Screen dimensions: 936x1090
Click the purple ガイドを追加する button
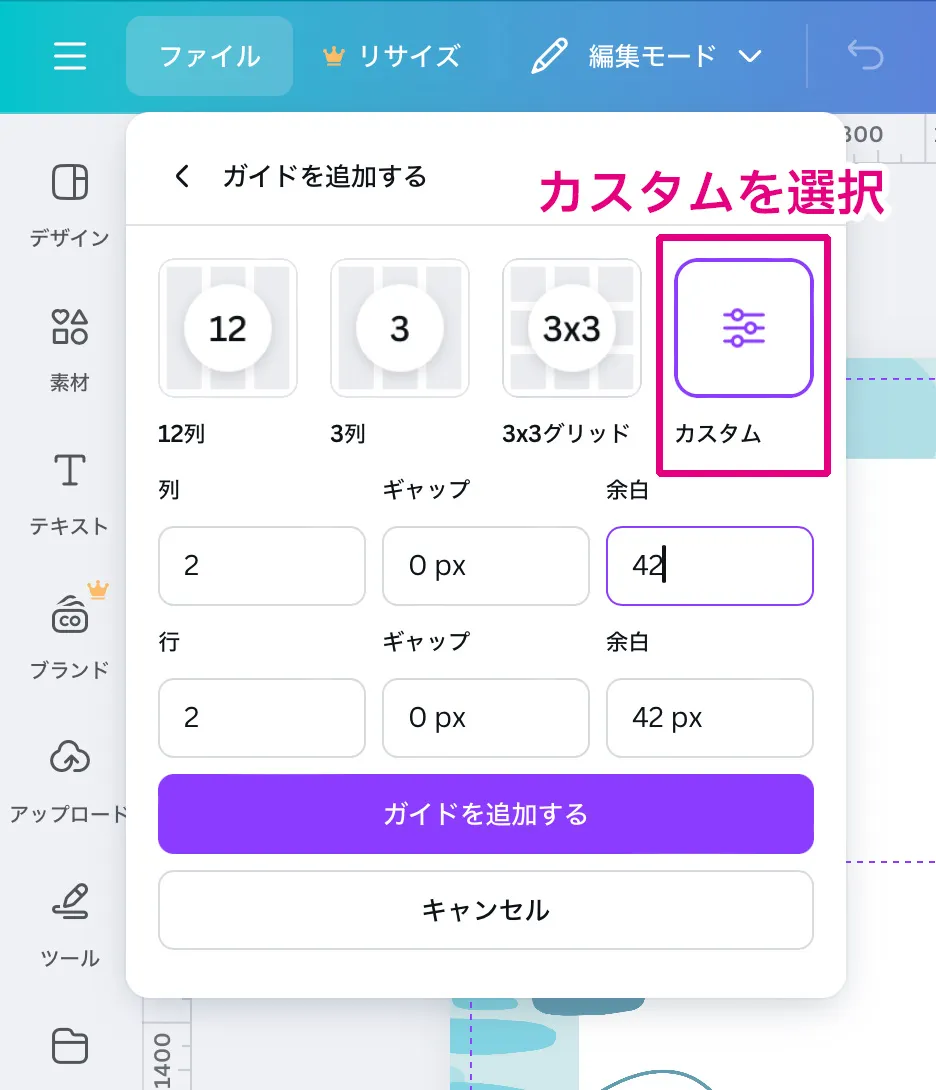click(x=485, y=814)
